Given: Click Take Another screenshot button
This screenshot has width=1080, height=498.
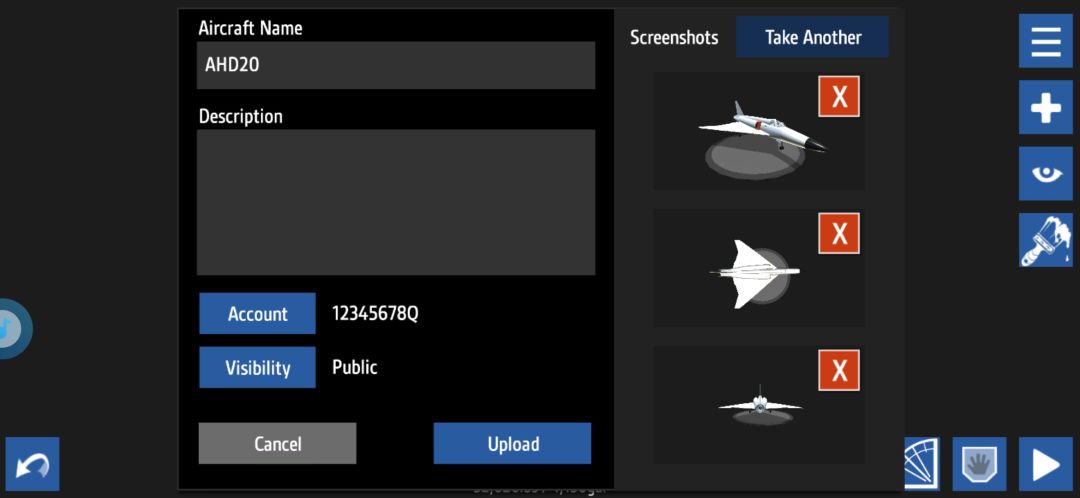Looking at the screenshot, I should 812,37.
